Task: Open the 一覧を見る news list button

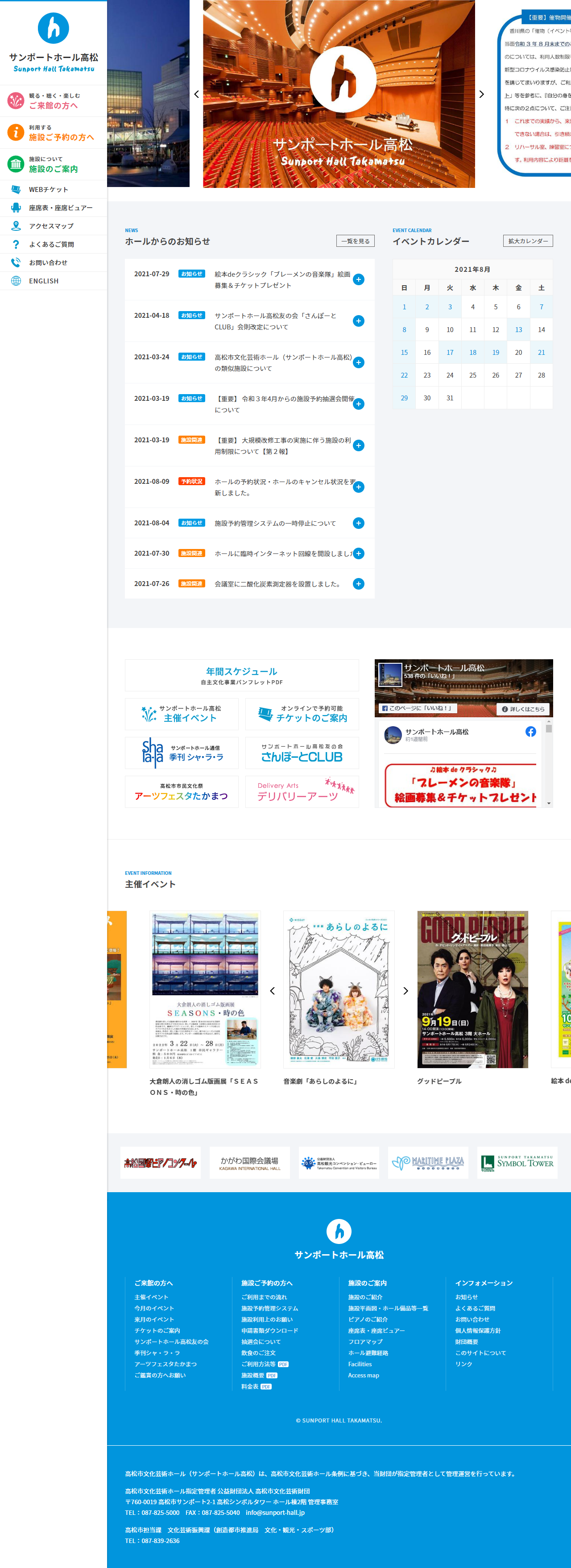Action: click(x=355, y=241)
